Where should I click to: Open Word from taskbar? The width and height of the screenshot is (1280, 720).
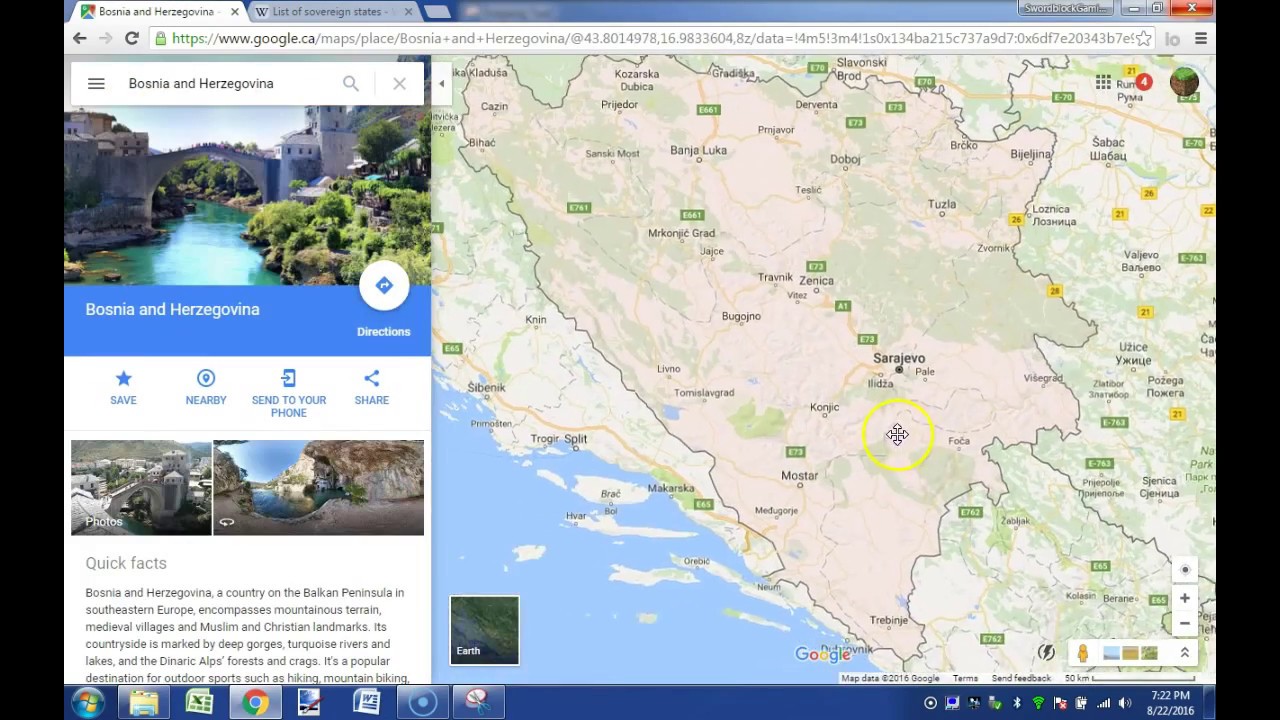[366, 703]
